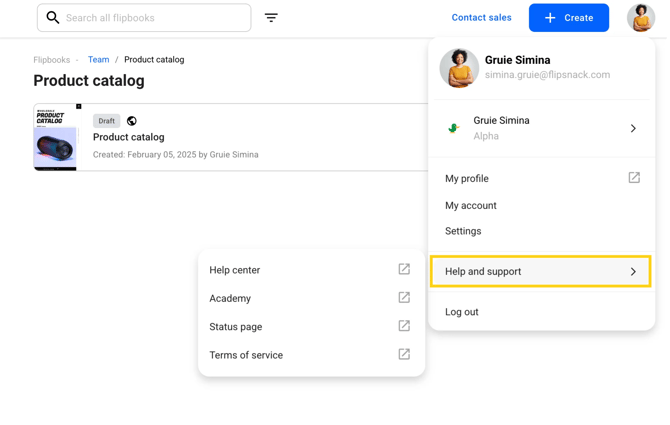Click the Contact sales link

pyautogui.click(x=481, y=18)
